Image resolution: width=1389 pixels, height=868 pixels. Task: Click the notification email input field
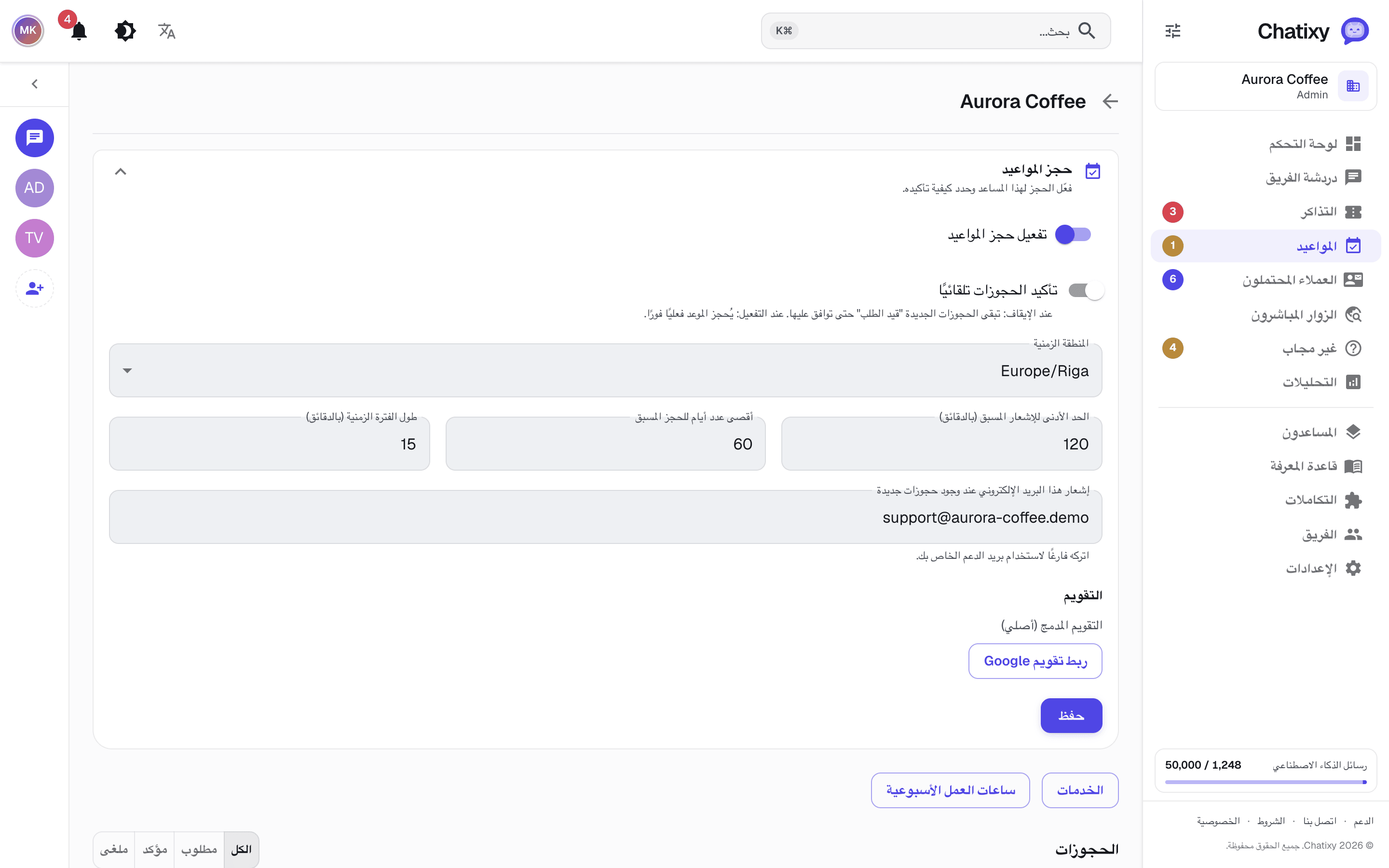click(x=606, y=516)
